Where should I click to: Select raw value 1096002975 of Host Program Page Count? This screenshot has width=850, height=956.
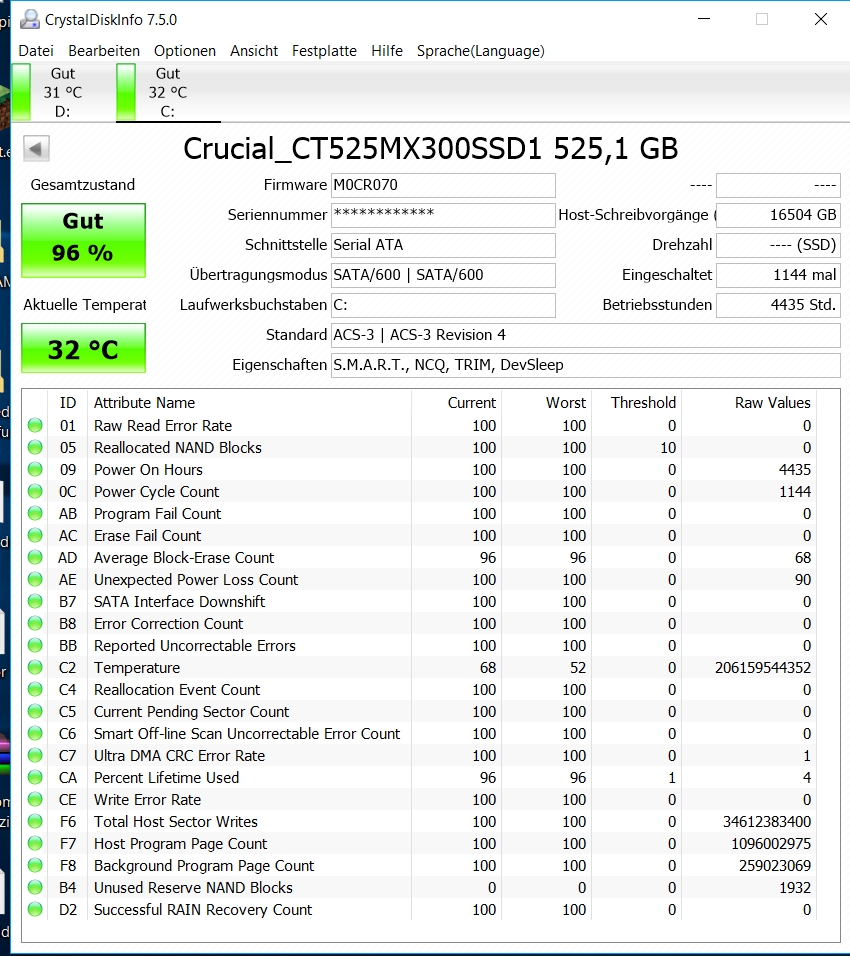pos(771,844)
